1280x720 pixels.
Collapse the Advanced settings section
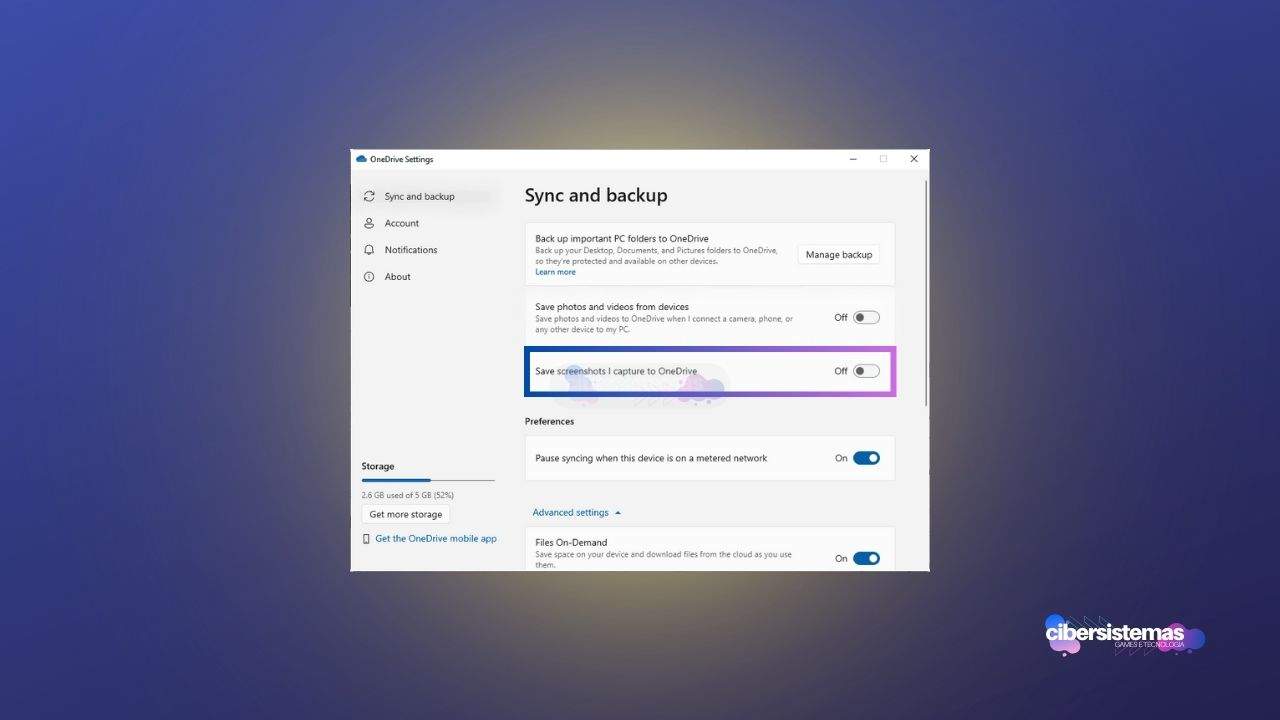pyautogui.click(x=577, y=513)
